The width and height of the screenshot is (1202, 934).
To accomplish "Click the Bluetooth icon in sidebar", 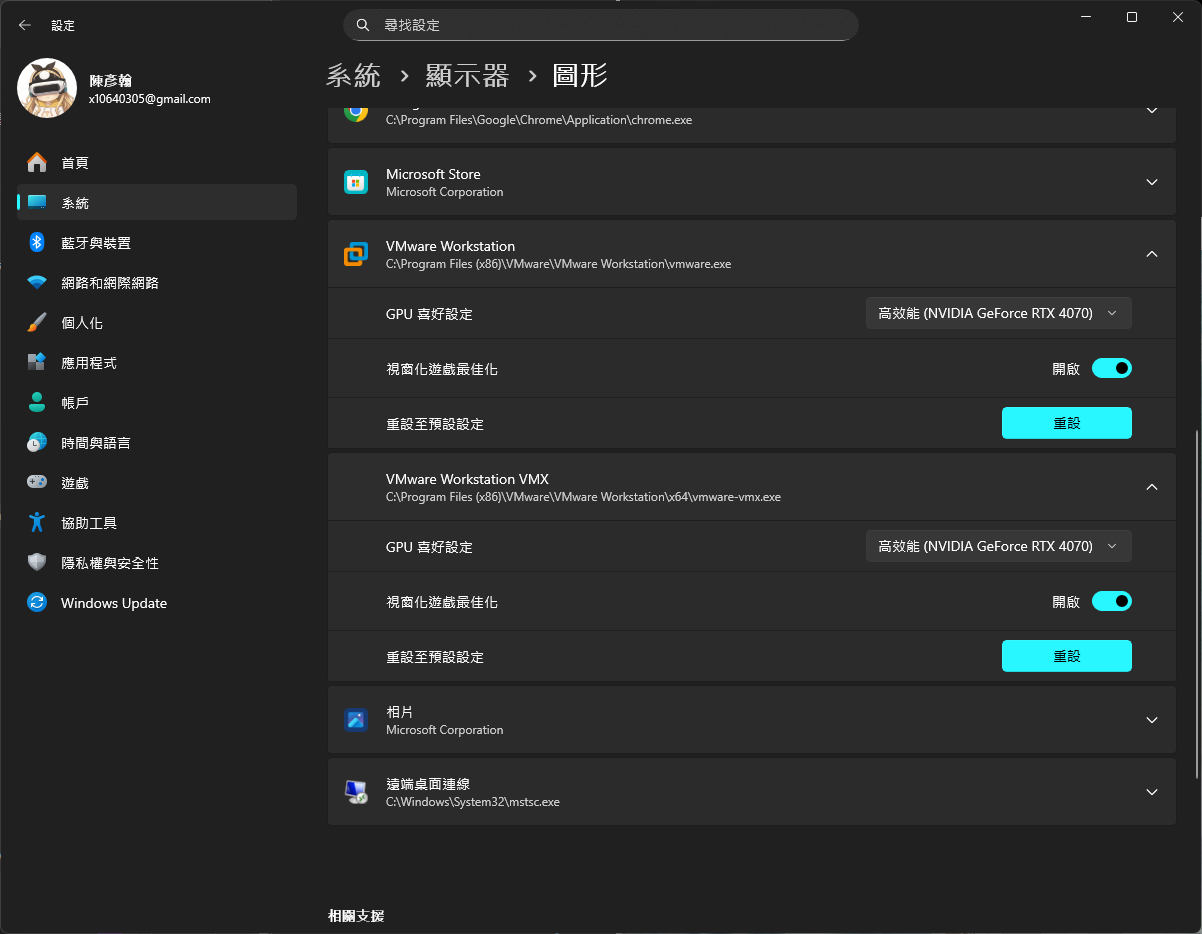I will click(x=37, y=242).
